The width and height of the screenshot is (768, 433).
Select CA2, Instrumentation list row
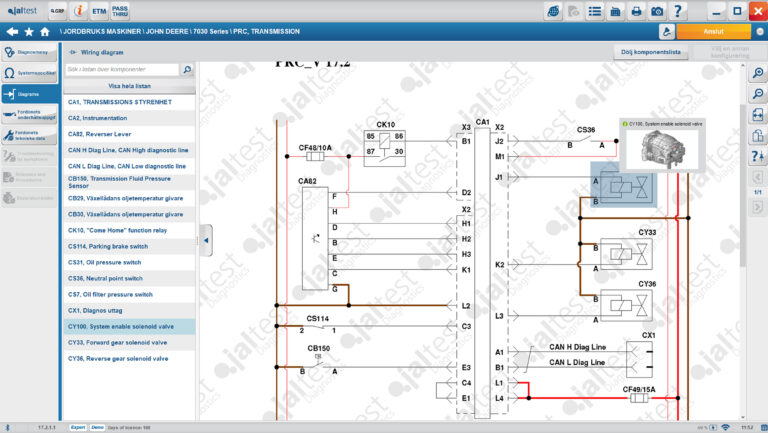129,118
